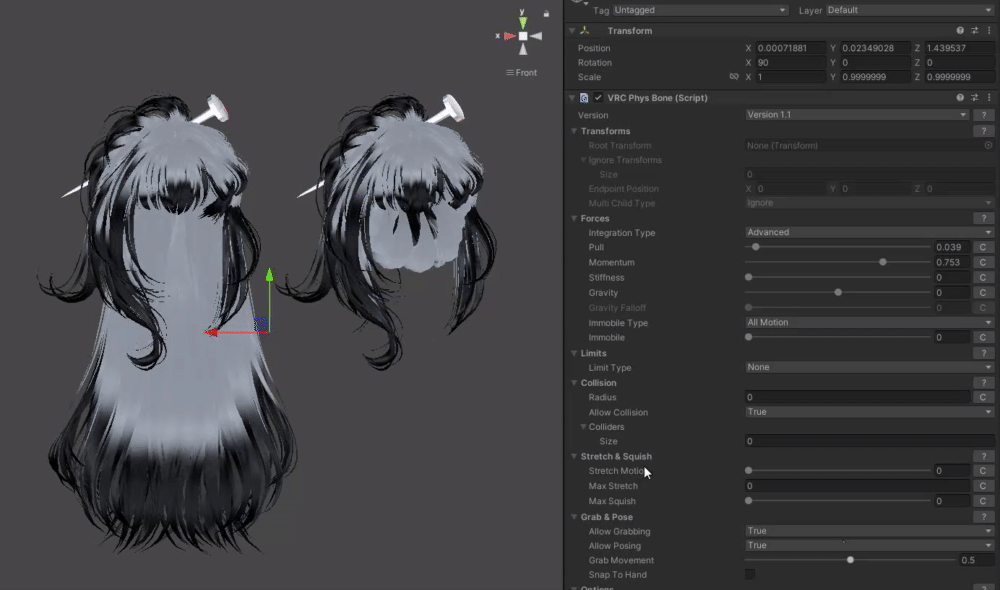Image resolution: width=1000 pixels, height=590 pixels.
Task: Click the scene orientation gizmo center cube
Action: coord(523,36)
